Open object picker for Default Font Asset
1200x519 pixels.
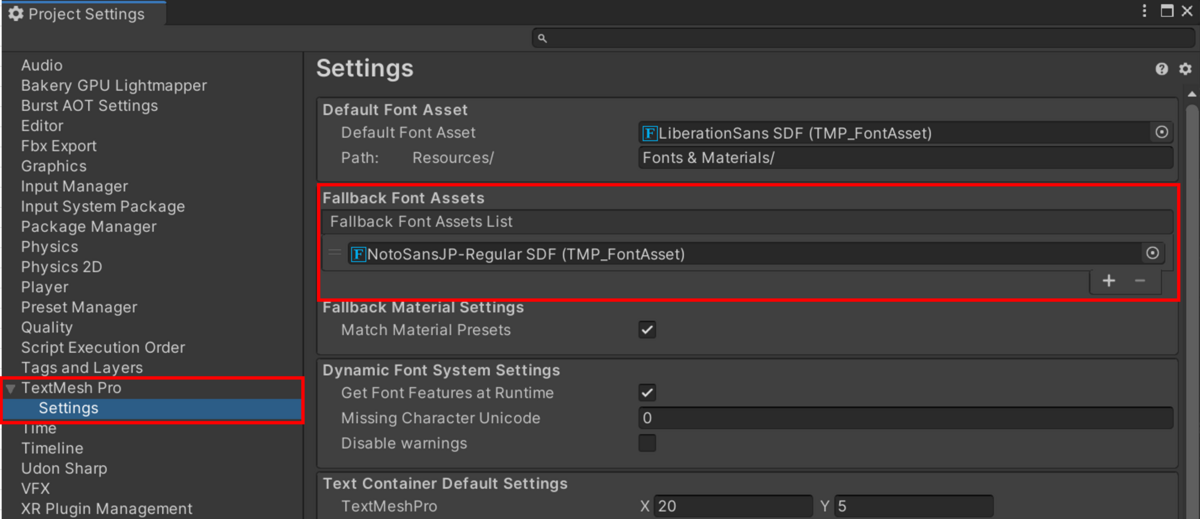pyautogui.click(x=1161, y=132)
